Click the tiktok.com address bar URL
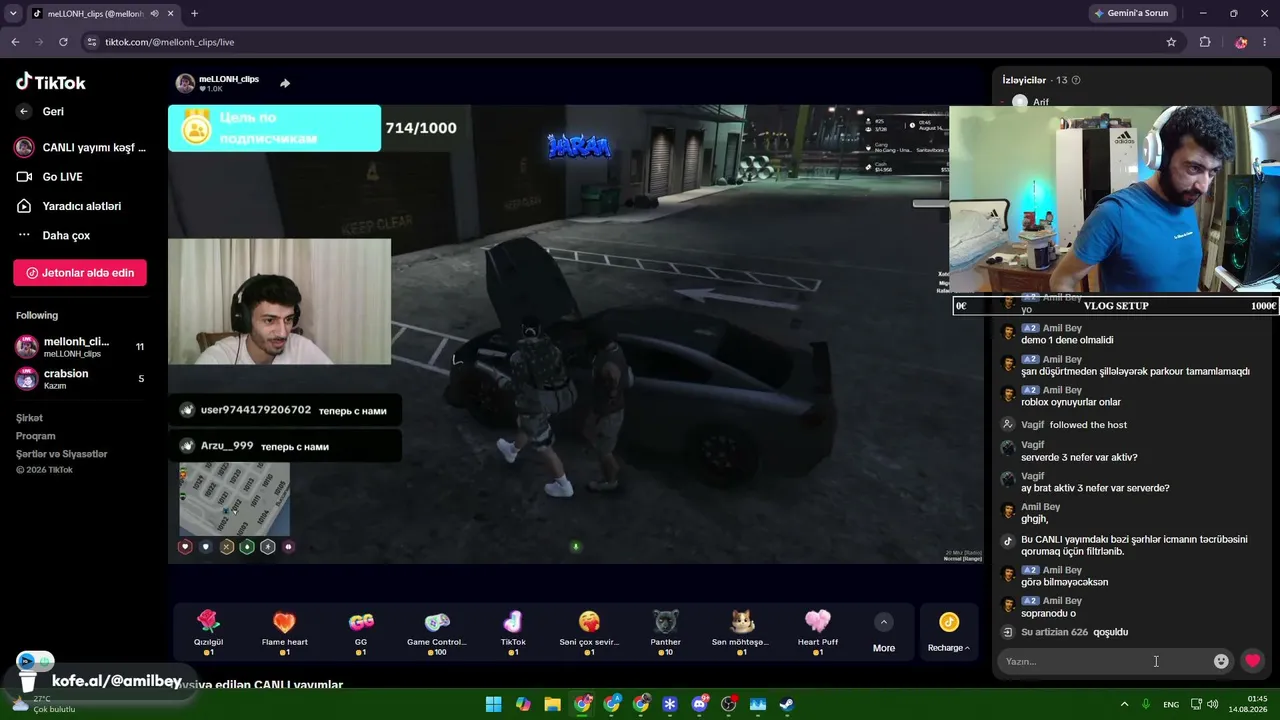This screenshot has height=720, width=1280. (170, 42)
